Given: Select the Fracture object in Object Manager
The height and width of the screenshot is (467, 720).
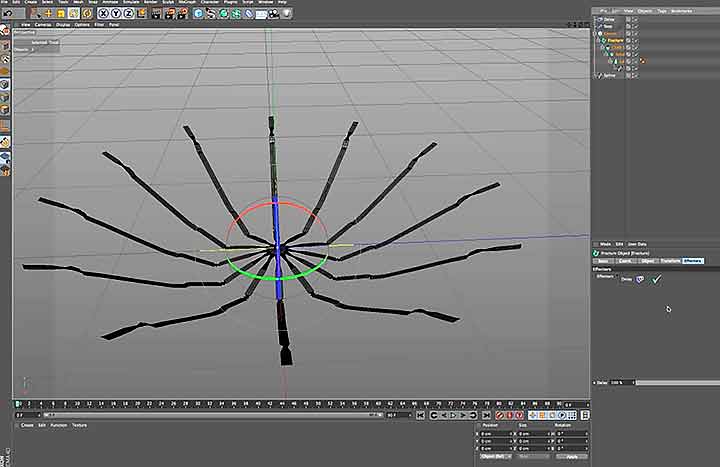Looking at the screenshot, I should point(615,40).
